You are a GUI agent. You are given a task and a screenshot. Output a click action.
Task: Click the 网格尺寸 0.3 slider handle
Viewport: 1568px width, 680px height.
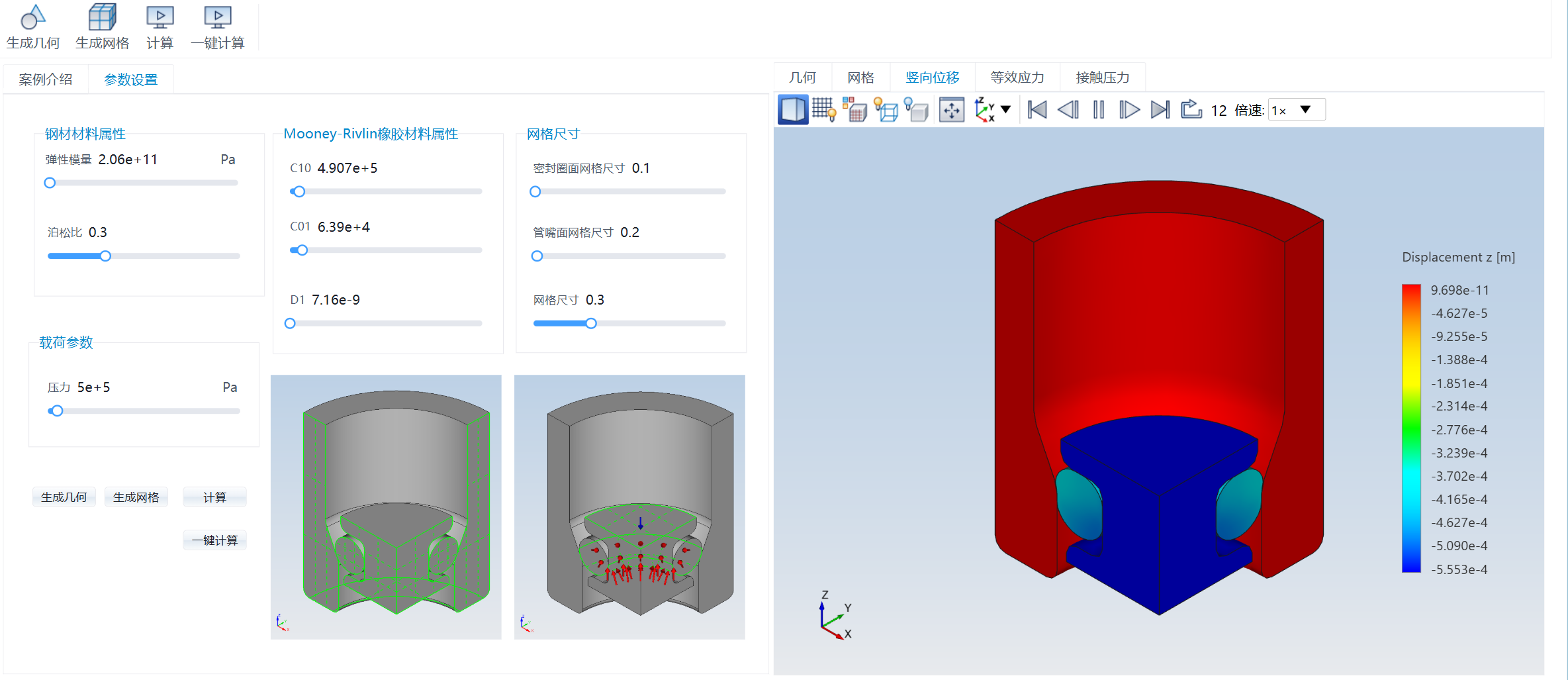coord(591,323)
